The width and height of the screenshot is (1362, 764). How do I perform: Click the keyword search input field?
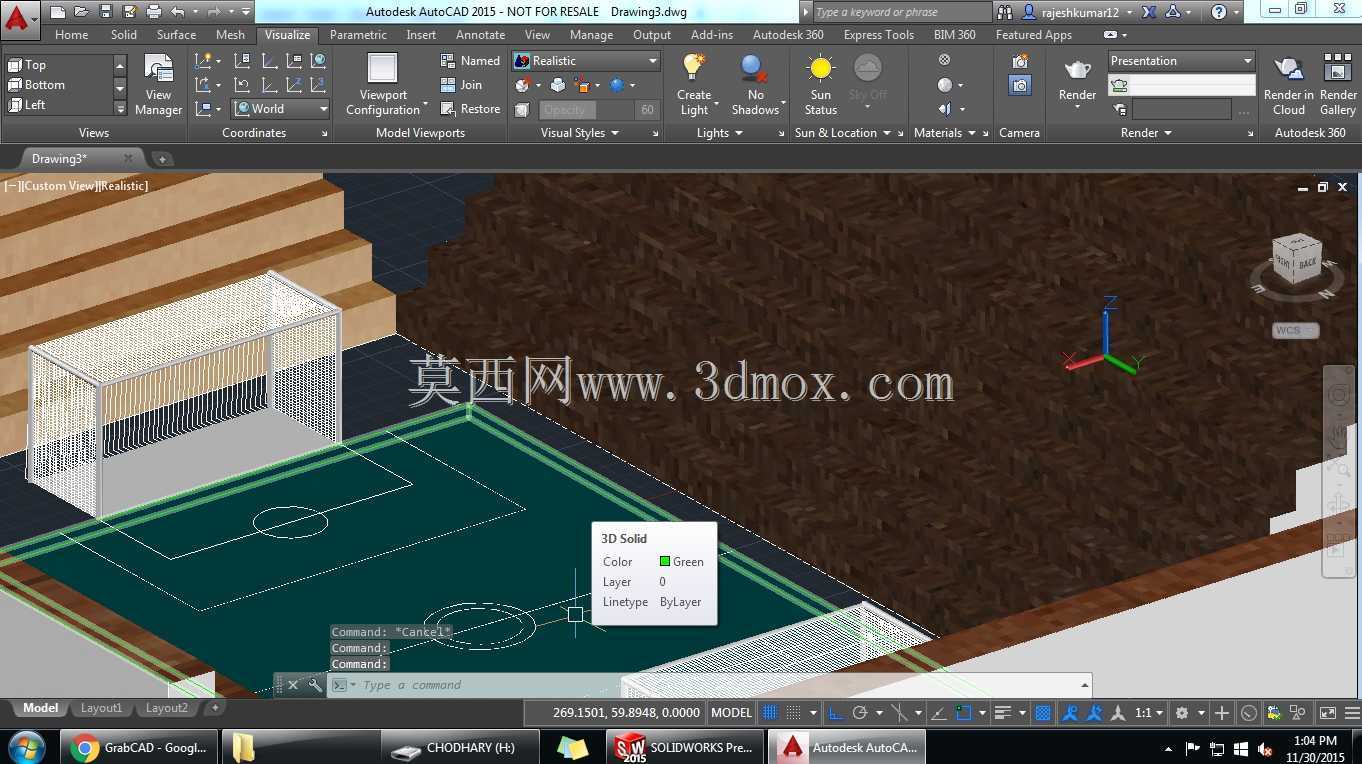coord(902,12)
